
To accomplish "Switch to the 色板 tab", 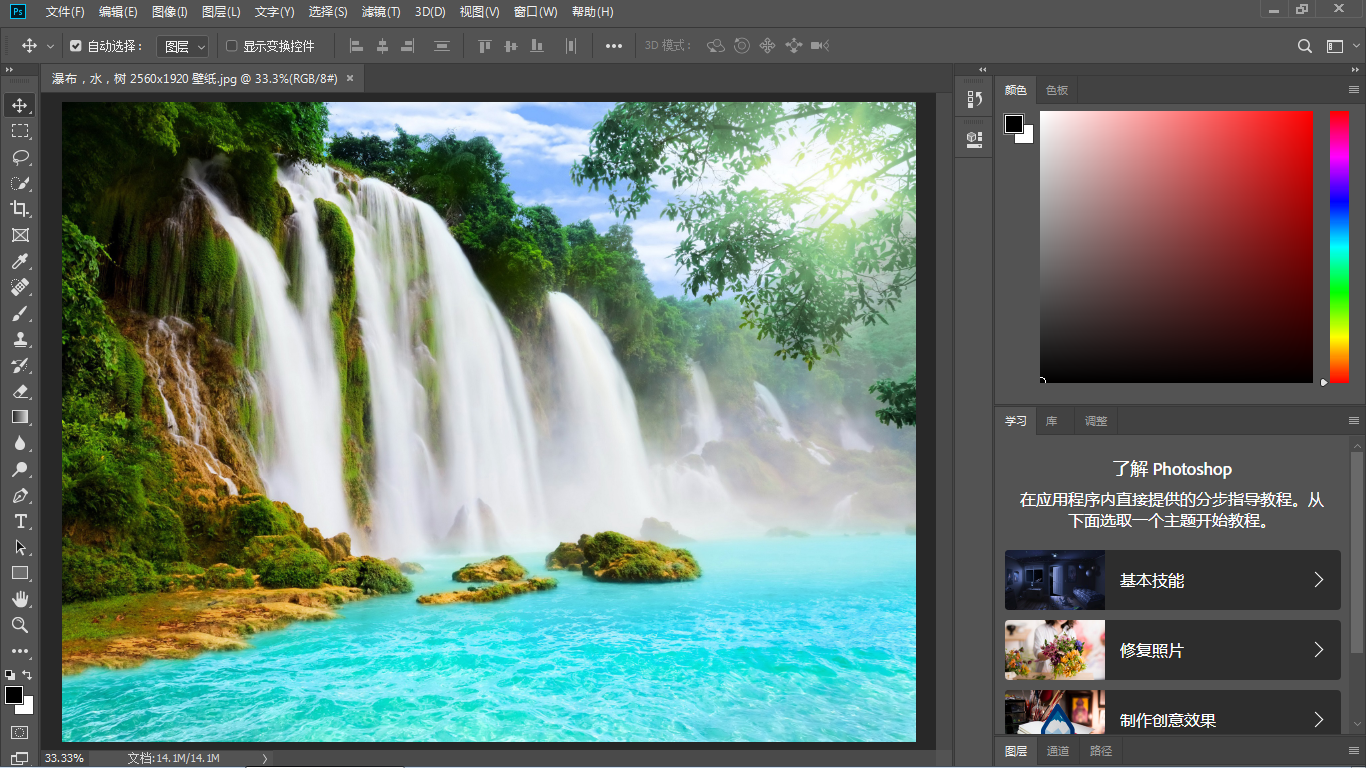I will coord(1057,90).
